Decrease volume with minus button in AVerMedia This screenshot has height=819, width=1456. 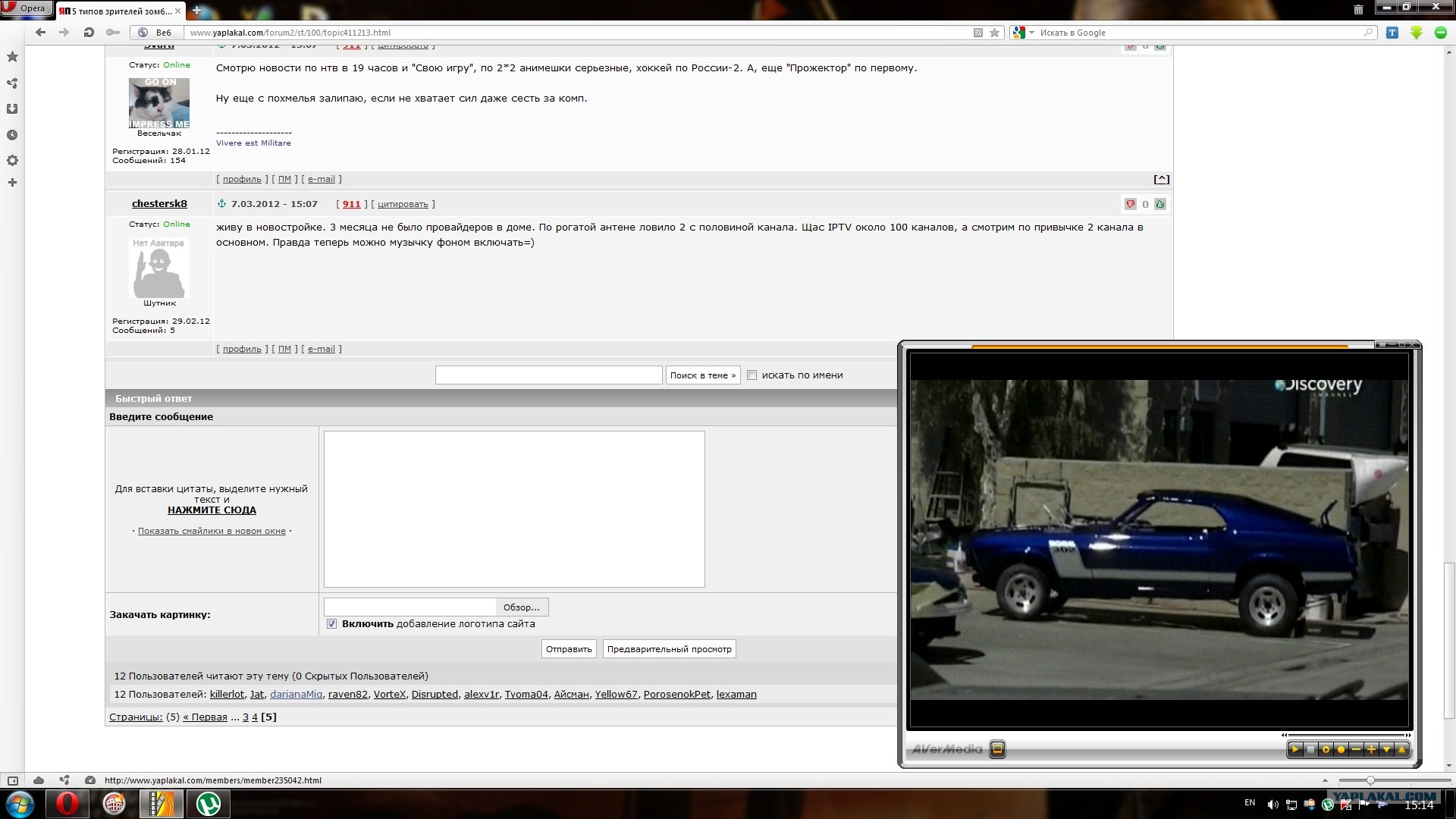[x=1356, y=750]
